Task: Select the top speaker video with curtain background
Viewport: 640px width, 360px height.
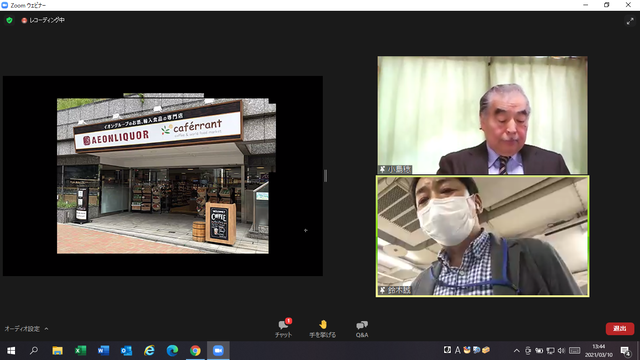Action: coord(482,115)
